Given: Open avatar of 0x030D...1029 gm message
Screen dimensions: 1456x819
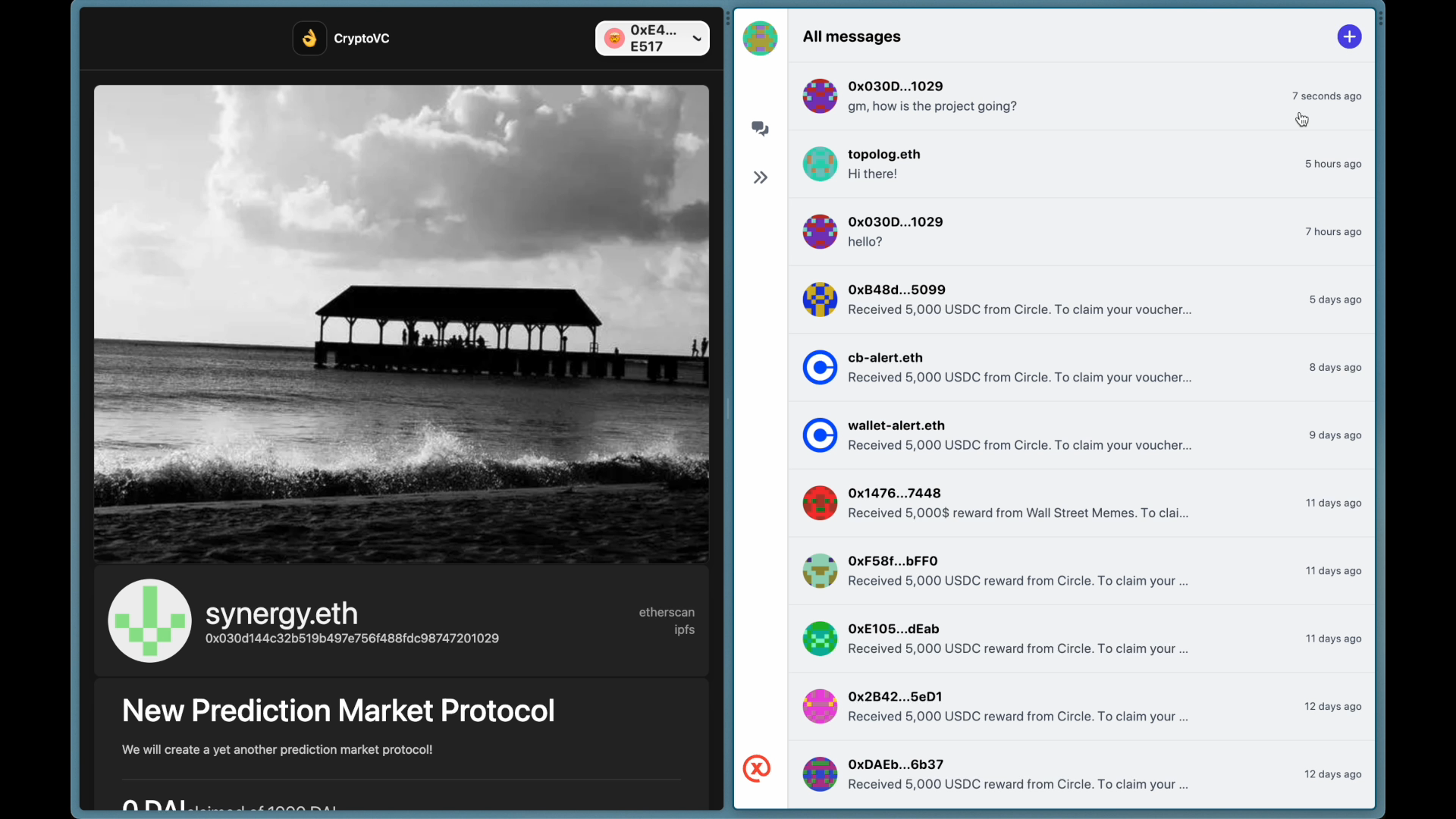Looking at the screenshot, I should click(820, 96).
